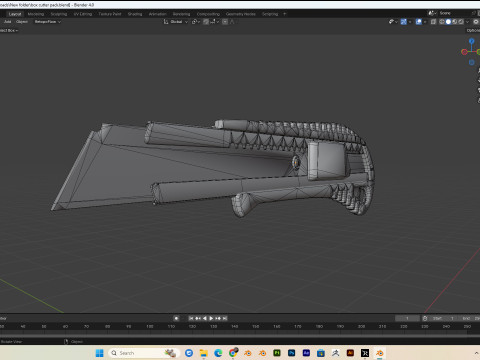Open the snap options dropdown
This screenshot has height=360, width=480.
pyautogui.click(x=214, y=22)
